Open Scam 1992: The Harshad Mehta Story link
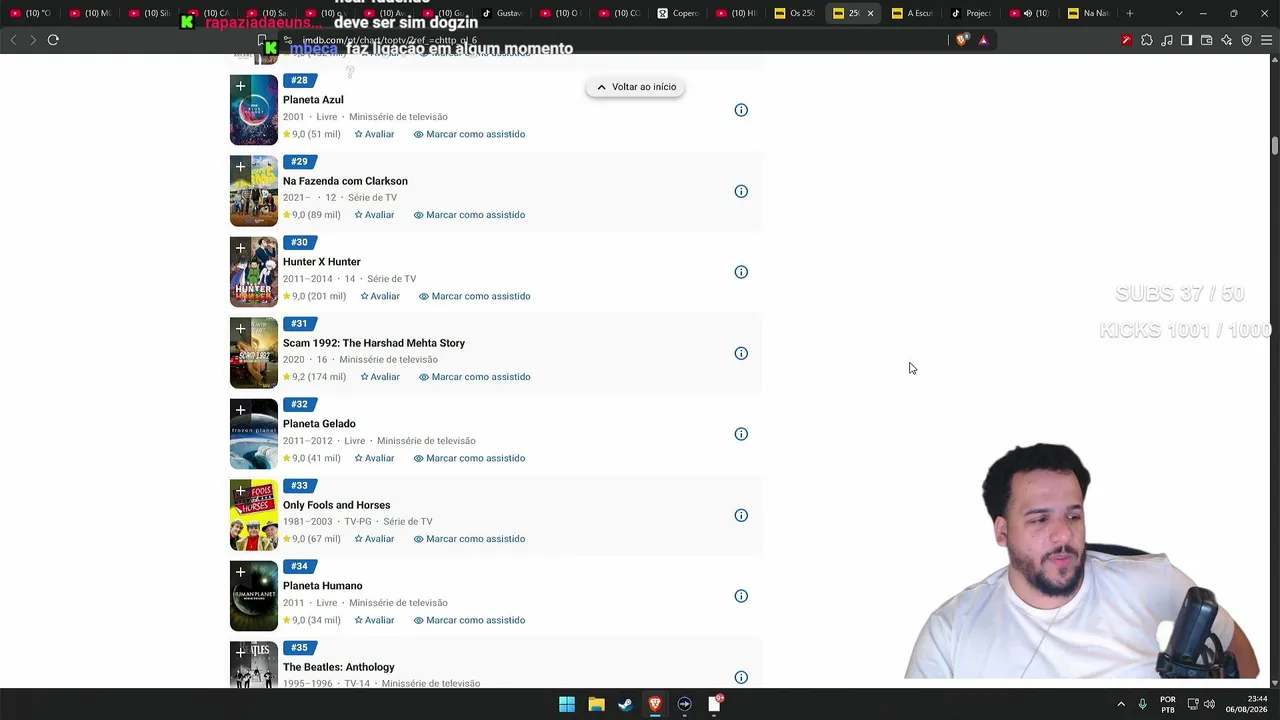1280x720 pixels. [x=374, y=343]
